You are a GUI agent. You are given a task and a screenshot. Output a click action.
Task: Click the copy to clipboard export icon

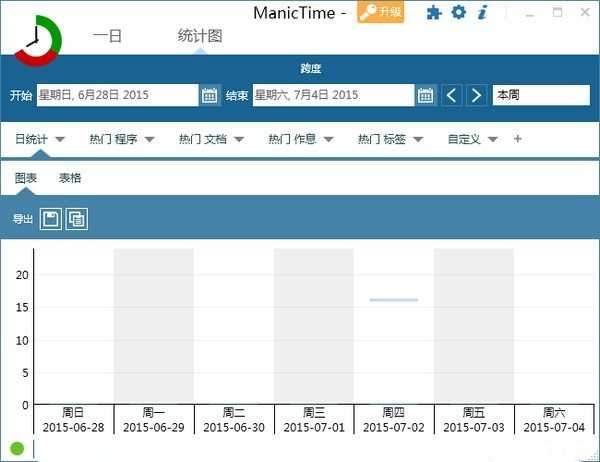pyautogui.click(x=77, y=219)
